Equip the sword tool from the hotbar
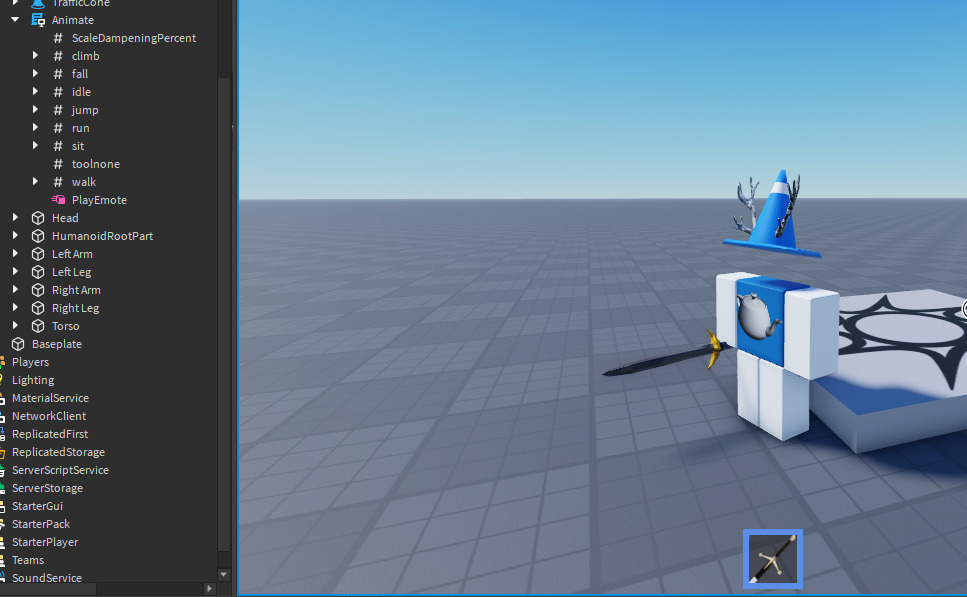967x597 pixels. [x=772, y=559]
